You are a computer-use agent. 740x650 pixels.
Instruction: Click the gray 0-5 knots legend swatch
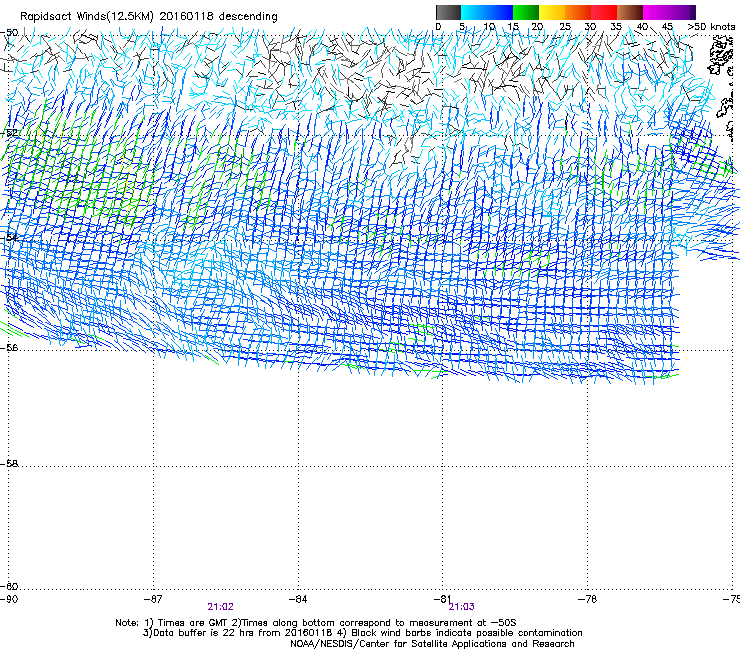click(448, 12)
